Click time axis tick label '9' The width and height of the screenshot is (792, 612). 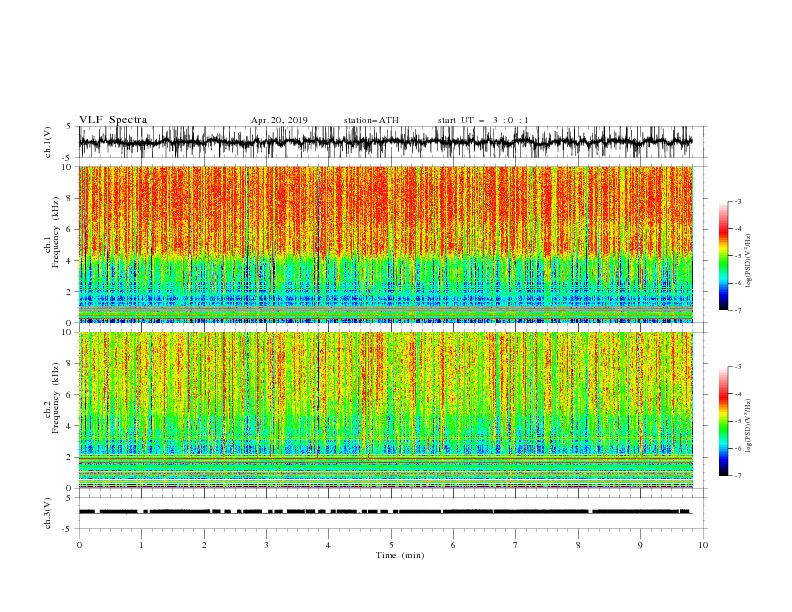(x=640, y=545)
